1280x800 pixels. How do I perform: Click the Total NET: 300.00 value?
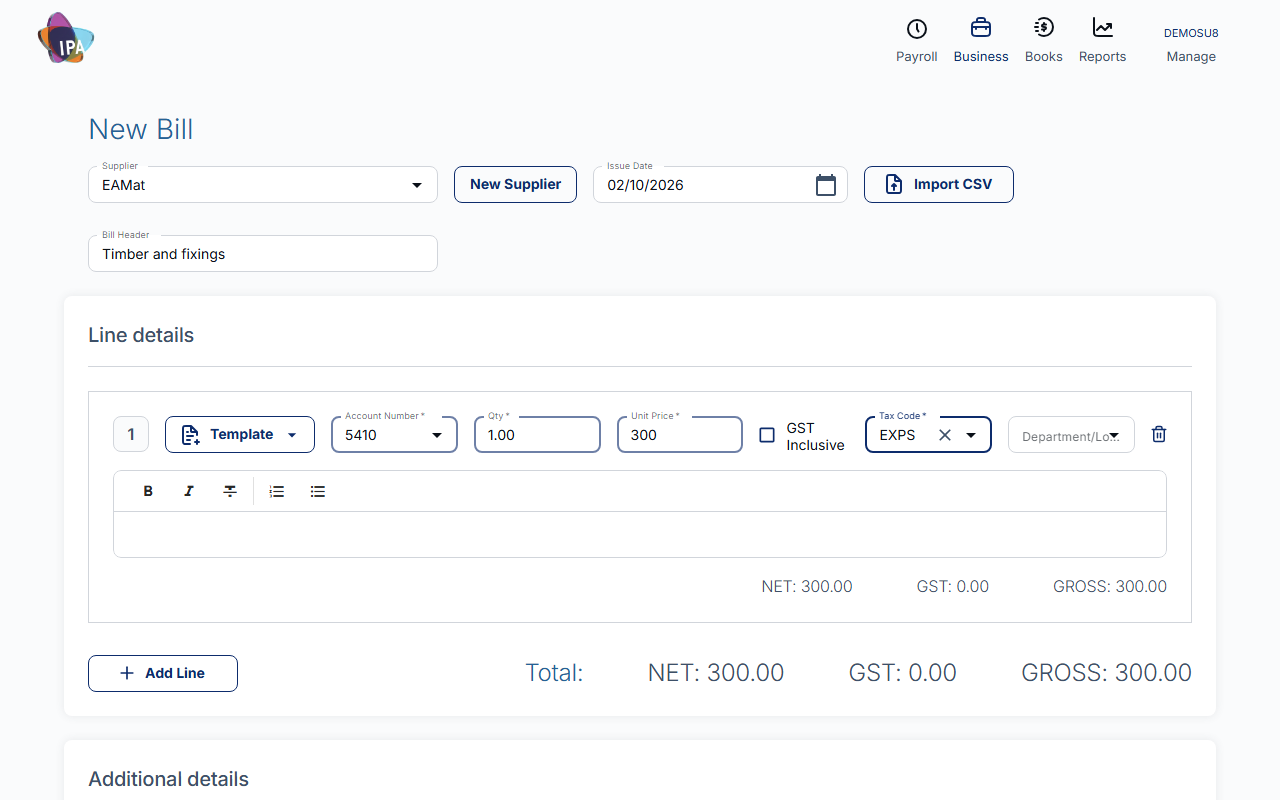pos(716,673)
